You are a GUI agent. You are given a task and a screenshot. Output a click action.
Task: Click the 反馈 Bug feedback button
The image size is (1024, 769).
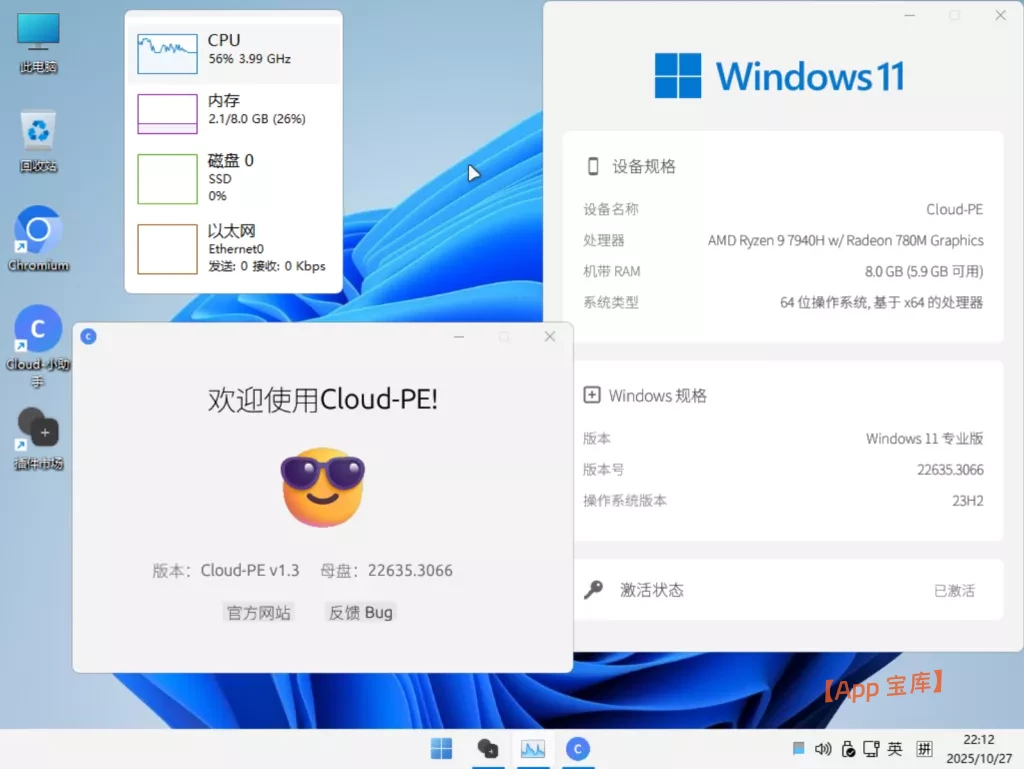[x=359, y=613]
